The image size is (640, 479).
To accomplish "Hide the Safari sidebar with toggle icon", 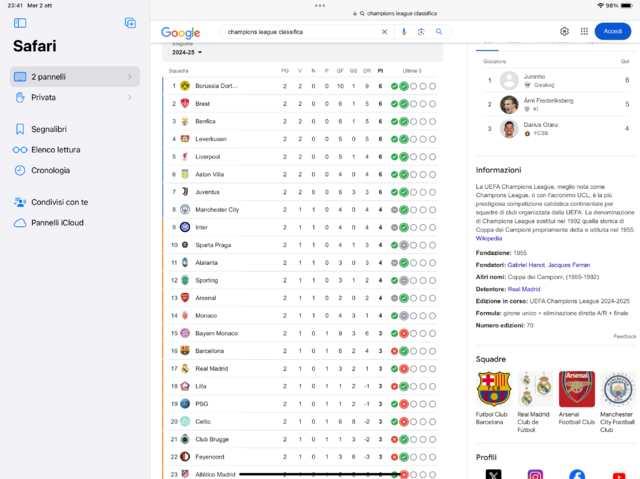I will (20, 23).
